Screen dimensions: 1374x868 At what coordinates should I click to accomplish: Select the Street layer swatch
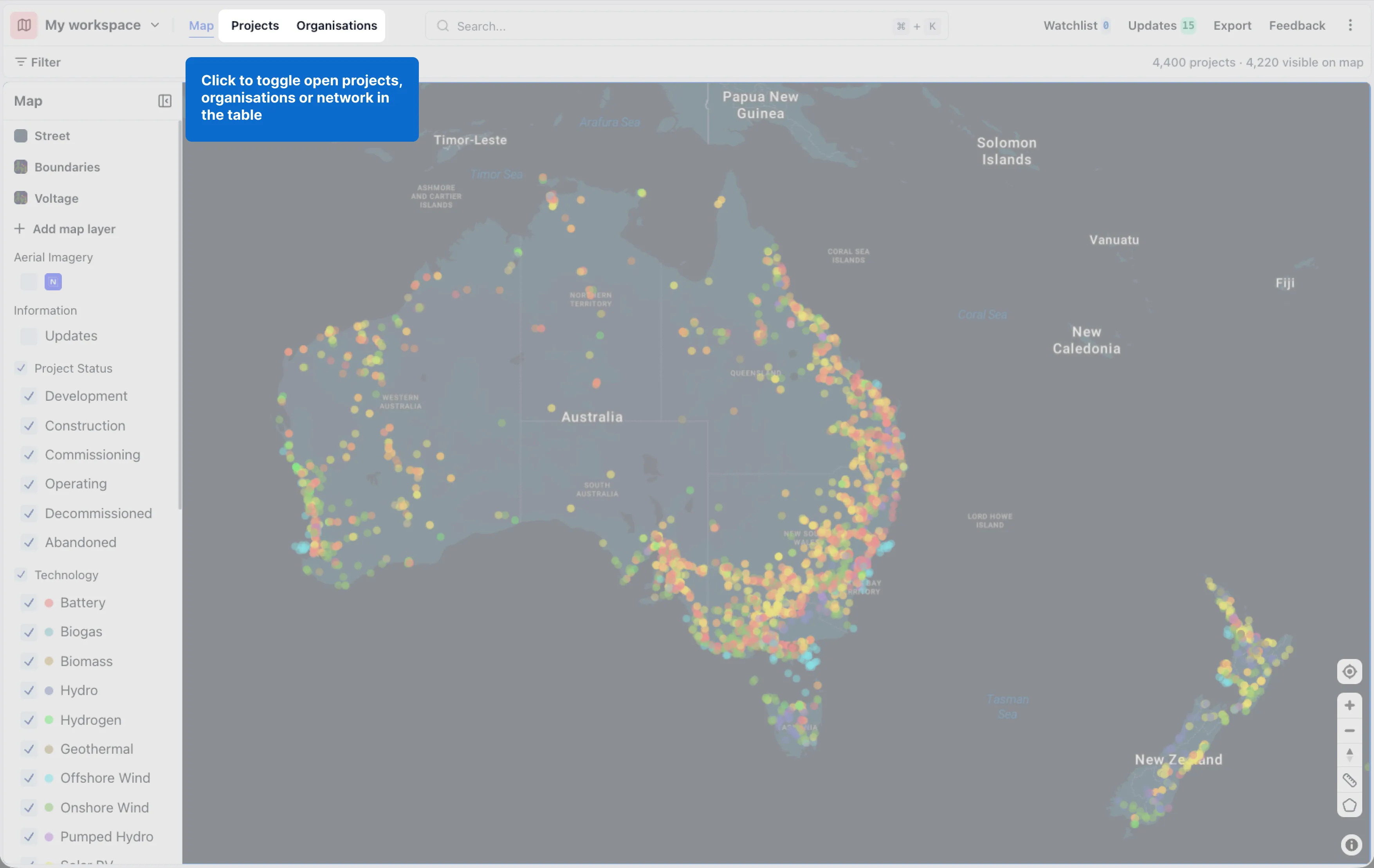[20, 136]
